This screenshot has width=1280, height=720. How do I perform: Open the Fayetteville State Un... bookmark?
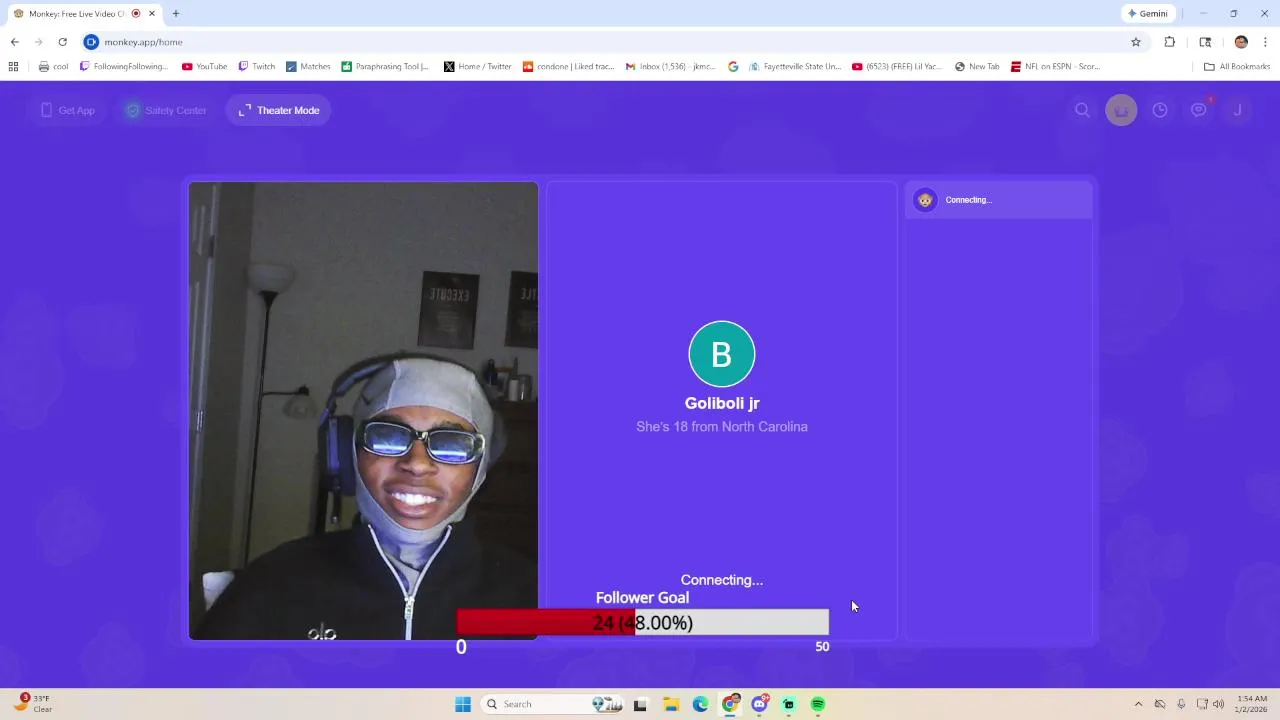(x=795, y=67)
